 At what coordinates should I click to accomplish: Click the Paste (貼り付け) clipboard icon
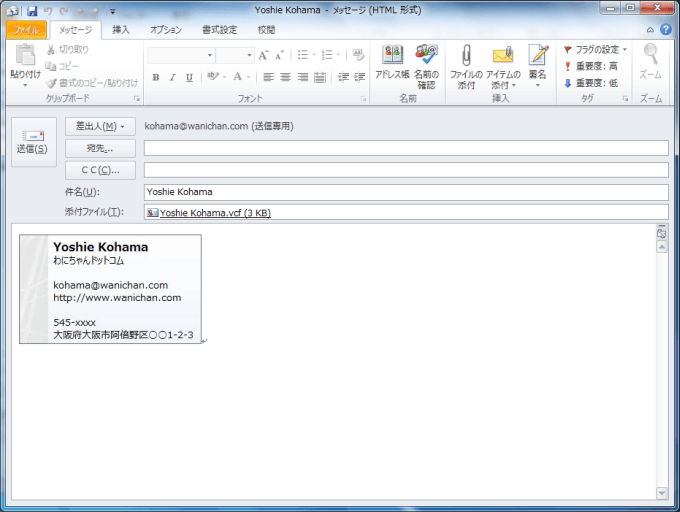[x=25, y=55]
